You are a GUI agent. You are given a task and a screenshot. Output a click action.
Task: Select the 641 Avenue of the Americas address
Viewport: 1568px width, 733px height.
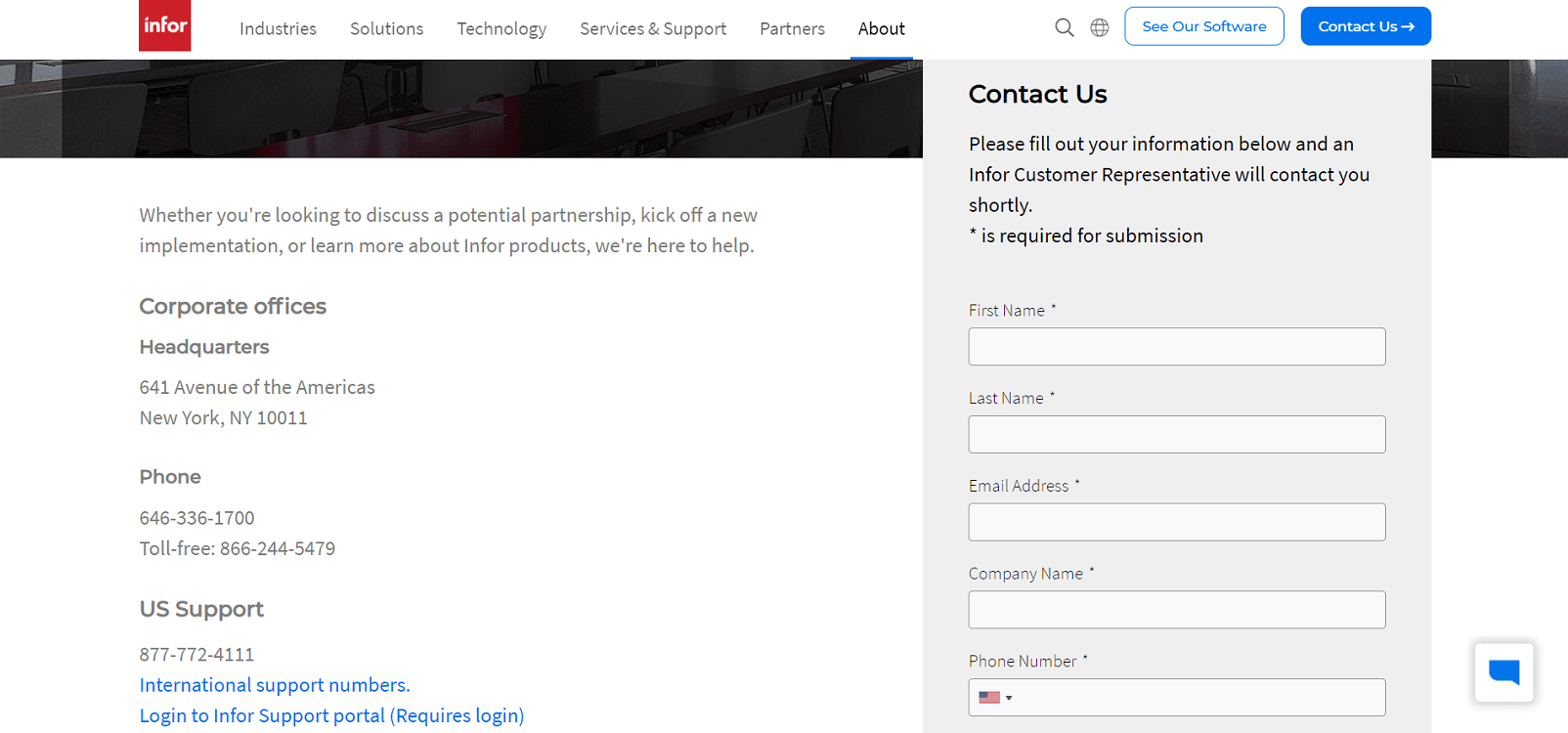coord(257,387)
